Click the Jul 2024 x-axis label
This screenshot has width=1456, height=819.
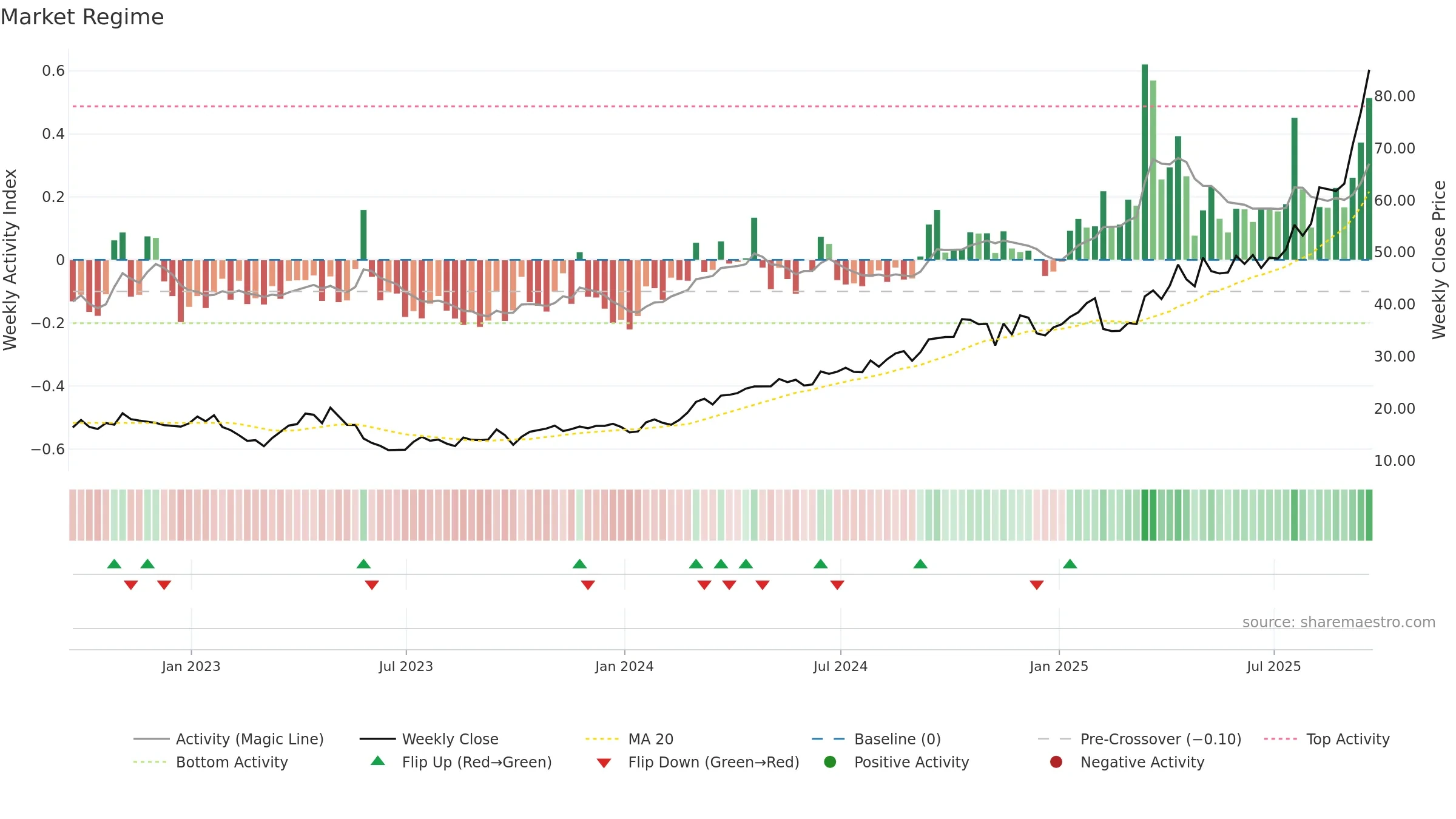[840, 667]
